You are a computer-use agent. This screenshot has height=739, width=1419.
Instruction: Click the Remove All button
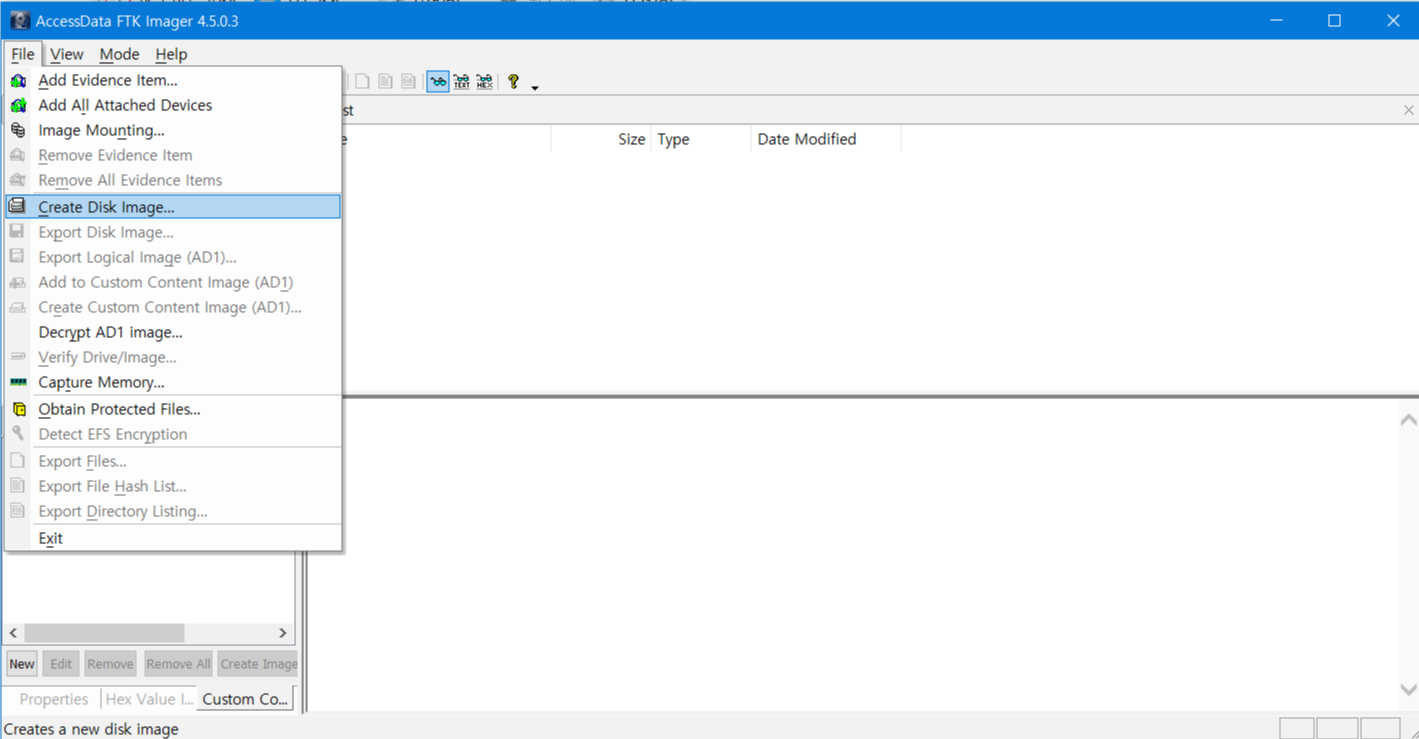[178, 664]
